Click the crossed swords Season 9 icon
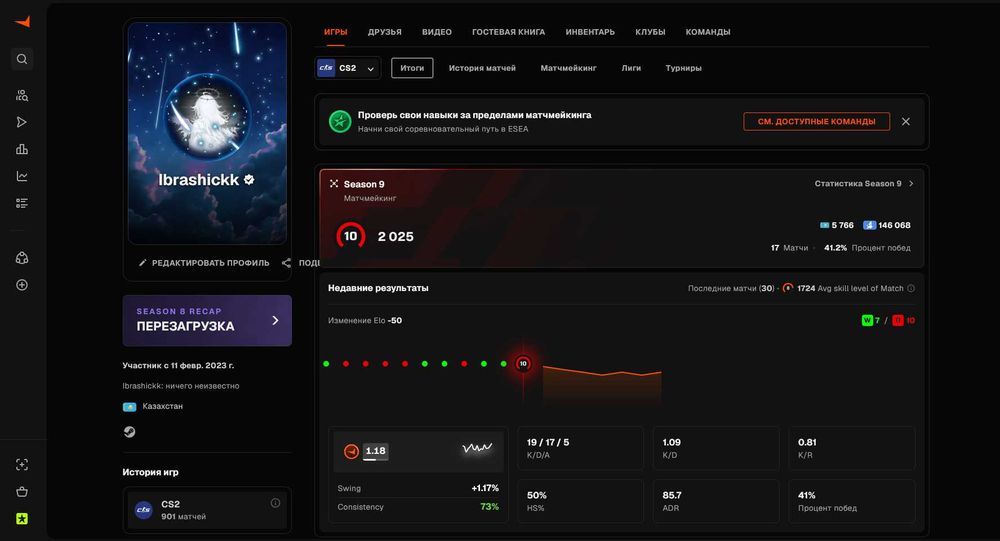Image resolution: width=1000 pixels, height=541 pixels. [x=334, y=184]
